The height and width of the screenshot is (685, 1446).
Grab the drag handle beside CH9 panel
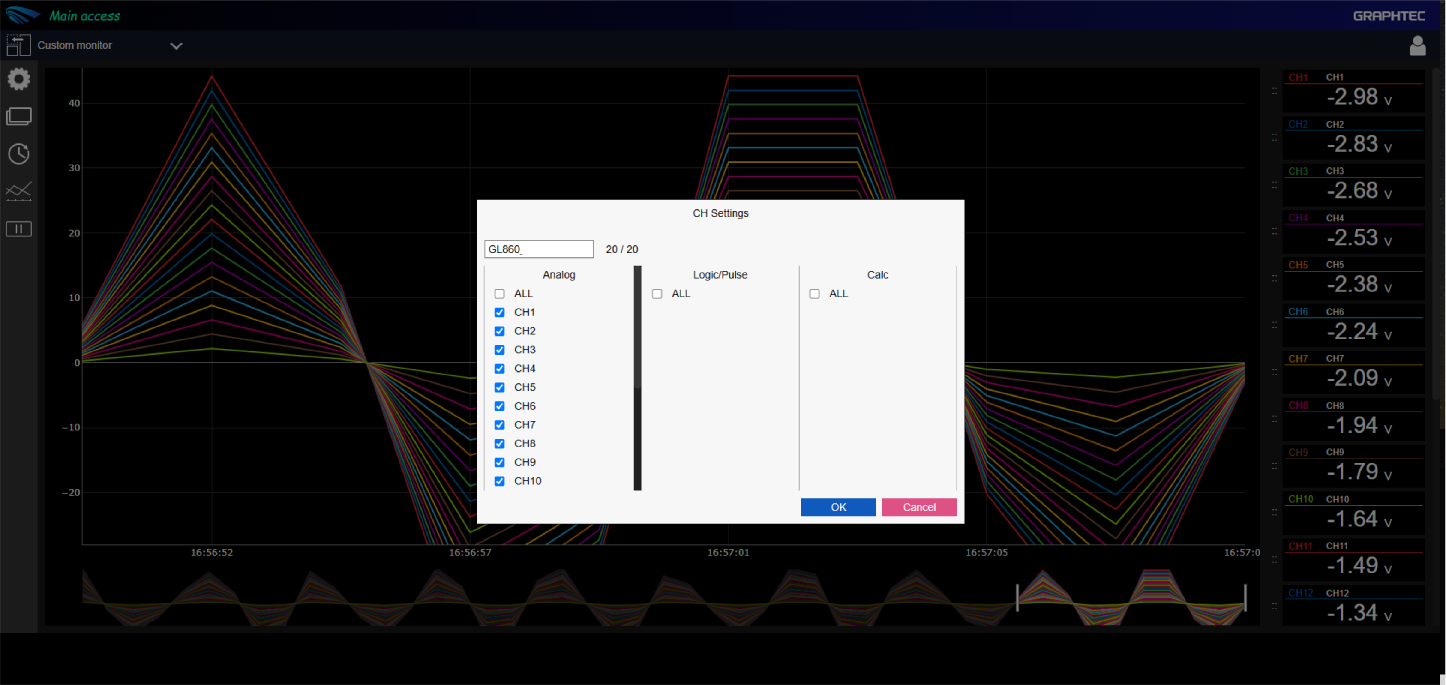[x=1274, y=466]
